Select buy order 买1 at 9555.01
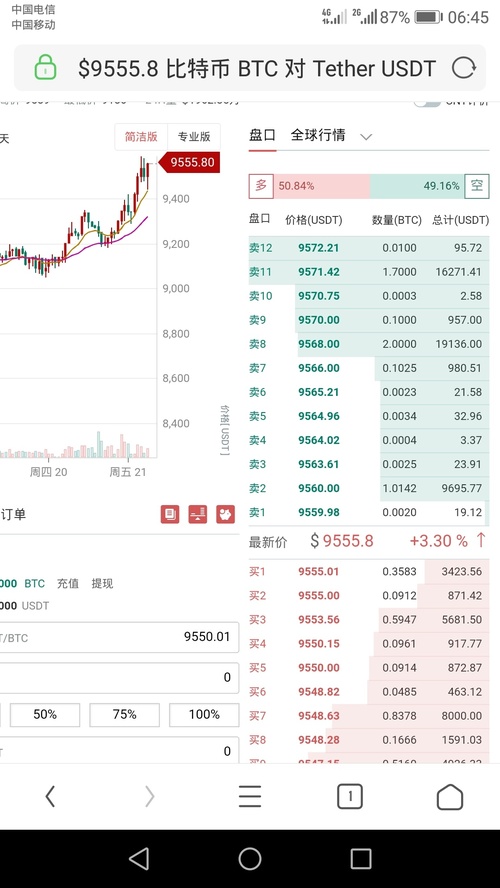 coord(369,571)
